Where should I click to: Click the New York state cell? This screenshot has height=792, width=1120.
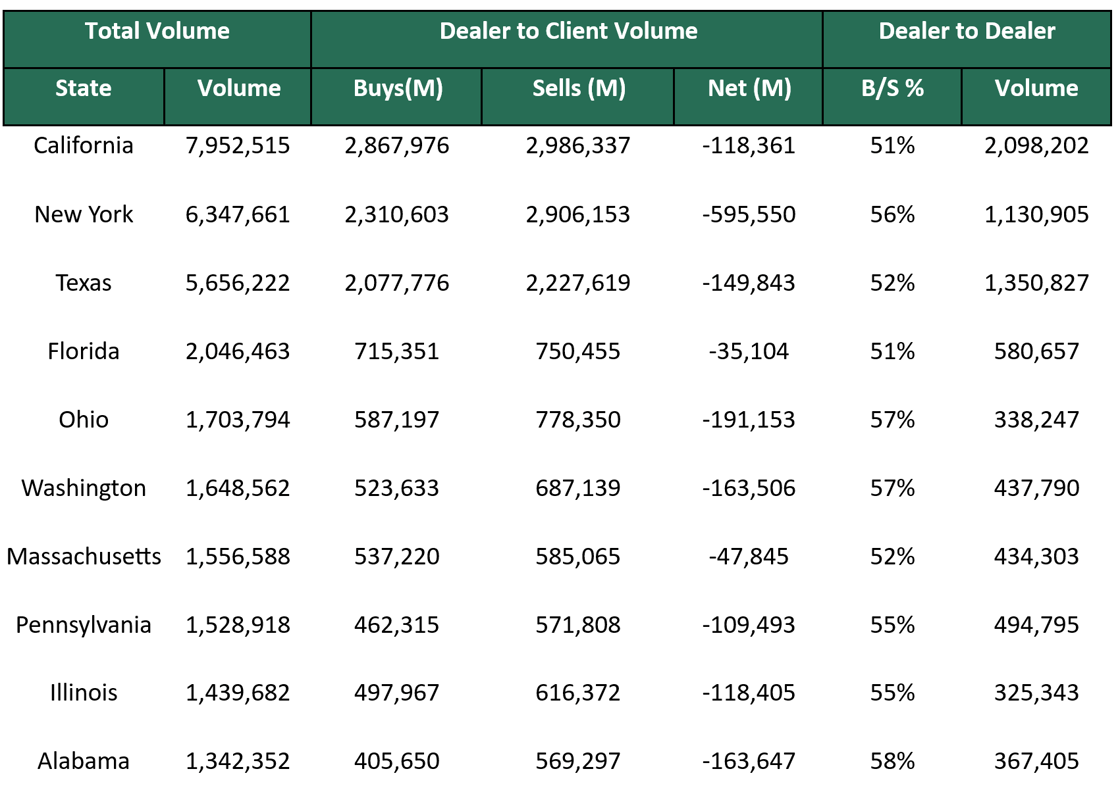coord(84,214)
